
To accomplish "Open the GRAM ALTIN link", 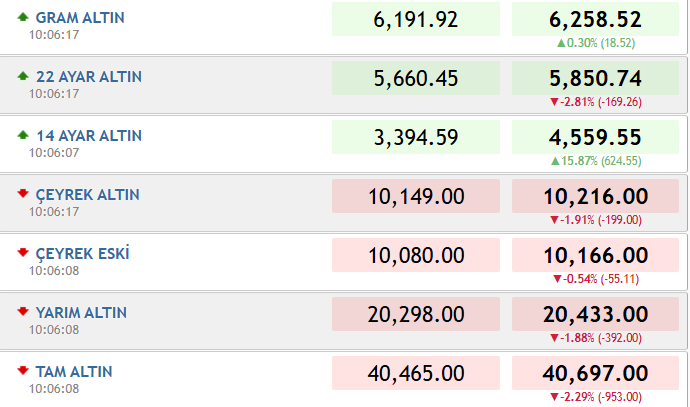I will 80,18.
